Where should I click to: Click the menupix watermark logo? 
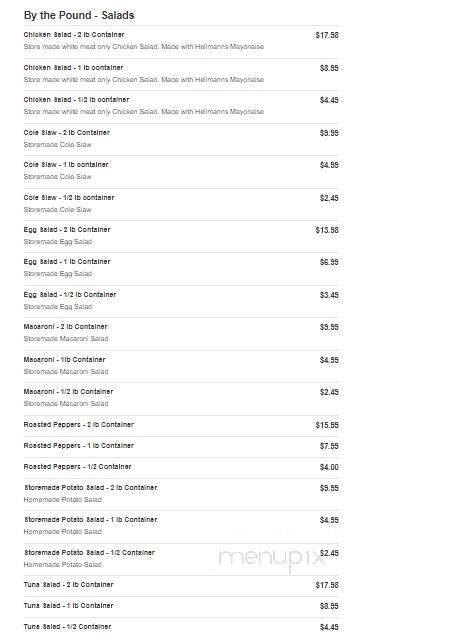(271, 559)
